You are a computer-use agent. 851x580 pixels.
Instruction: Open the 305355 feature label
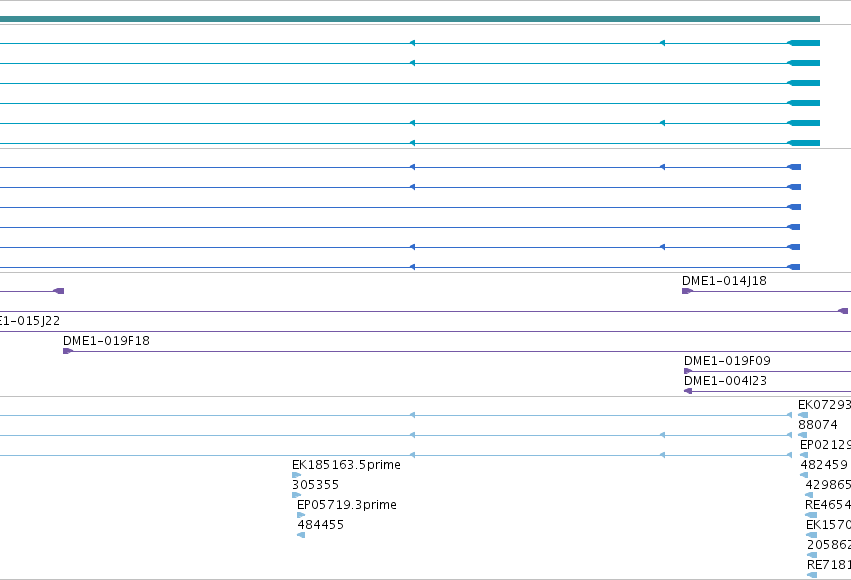[x=315, y=485]
